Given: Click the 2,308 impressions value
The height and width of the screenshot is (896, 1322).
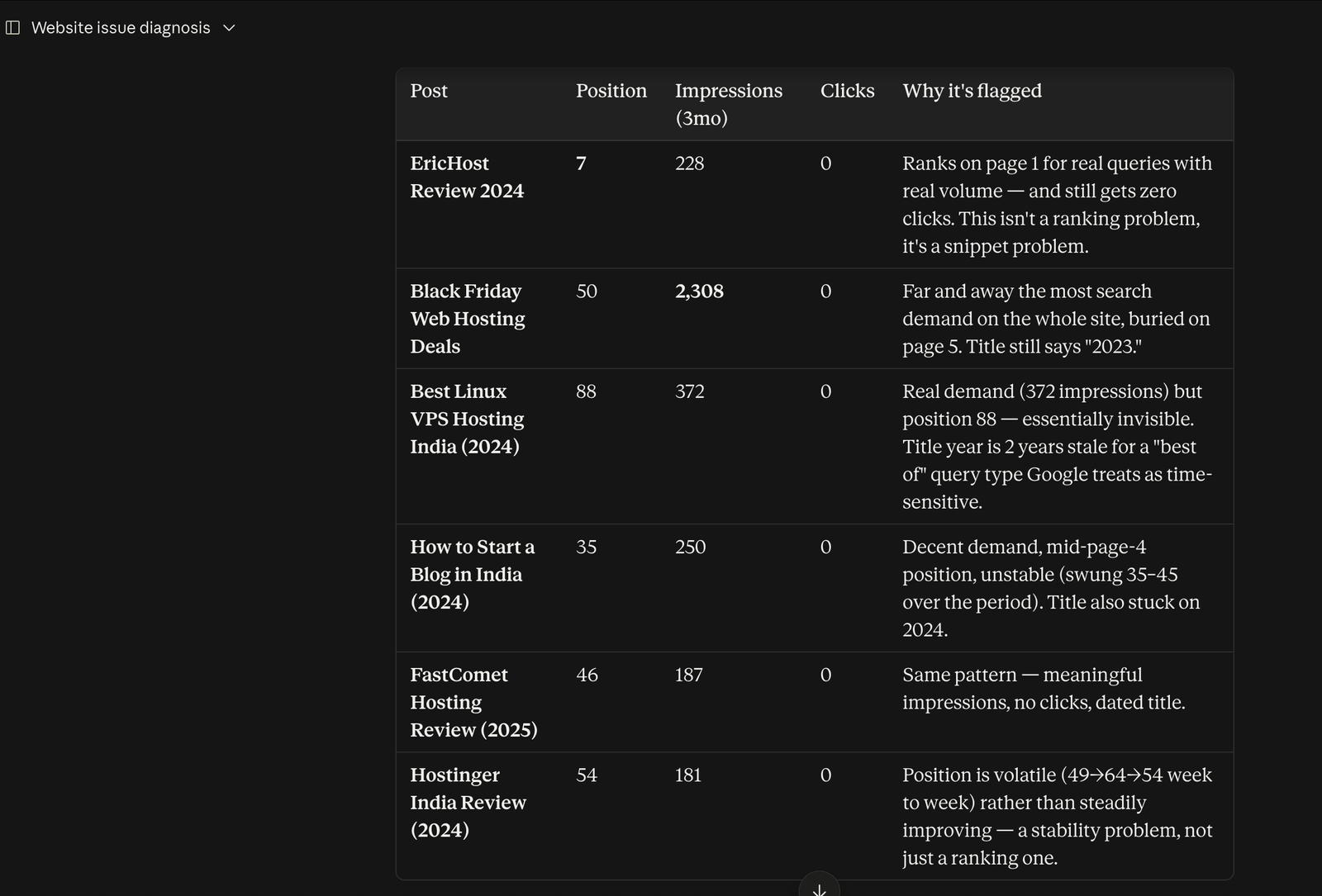Looking at the screenshot, I should pyautogui.click(x=699, y=292).
